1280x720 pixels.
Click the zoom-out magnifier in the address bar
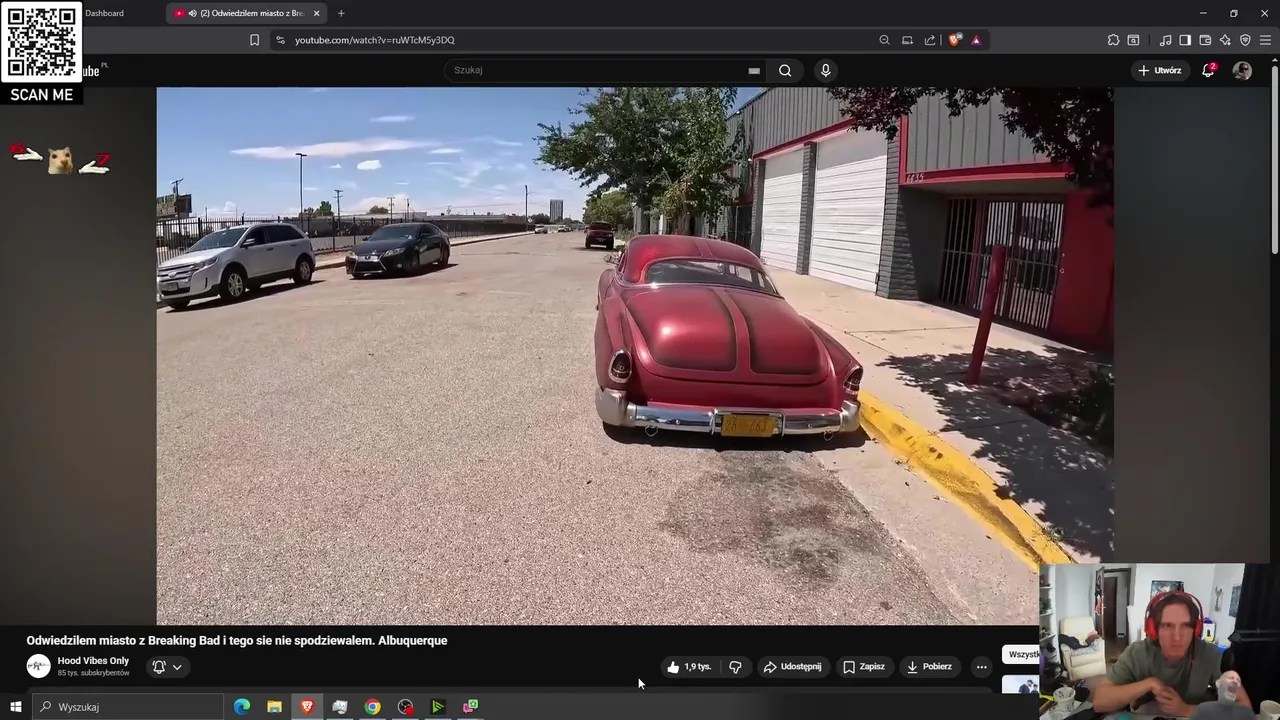(x=884, y=40)
